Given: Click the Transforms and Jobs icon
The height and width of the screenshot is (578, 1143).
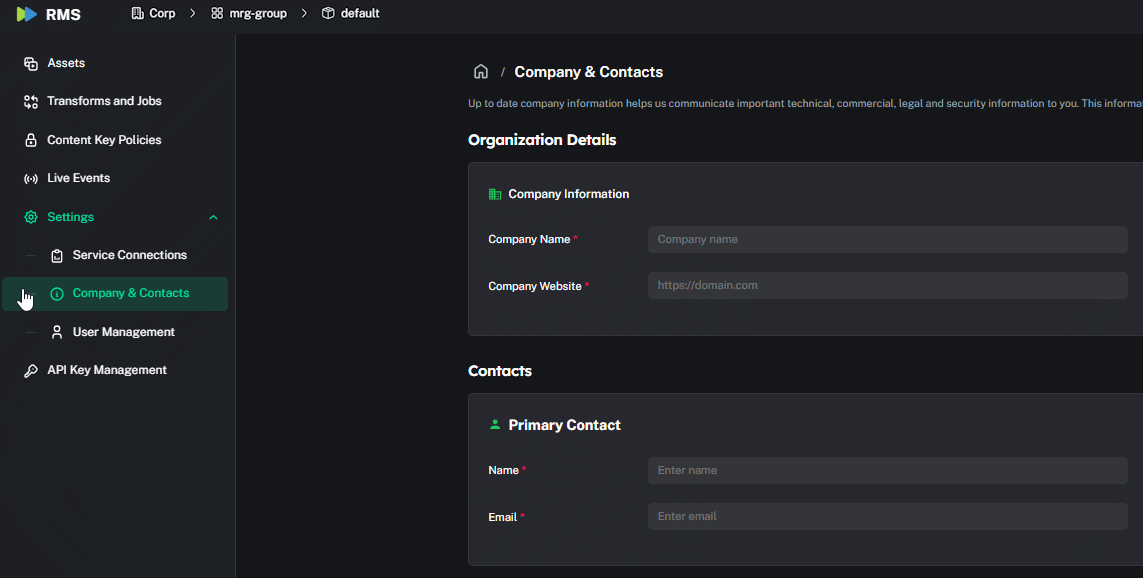Looking at the screenshot, I should (x=31, y=101).
